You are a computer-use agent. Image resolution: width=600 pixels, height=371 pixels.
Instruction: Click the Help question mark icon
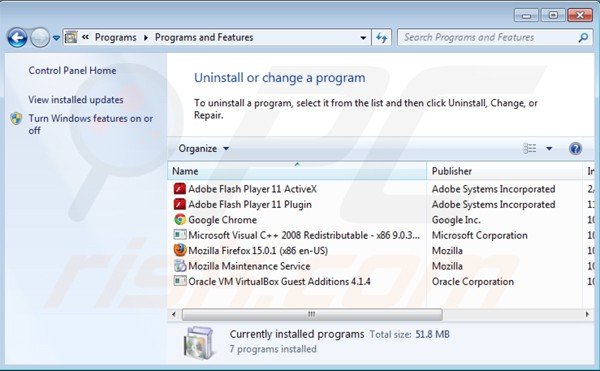click(x=575, y=148)
